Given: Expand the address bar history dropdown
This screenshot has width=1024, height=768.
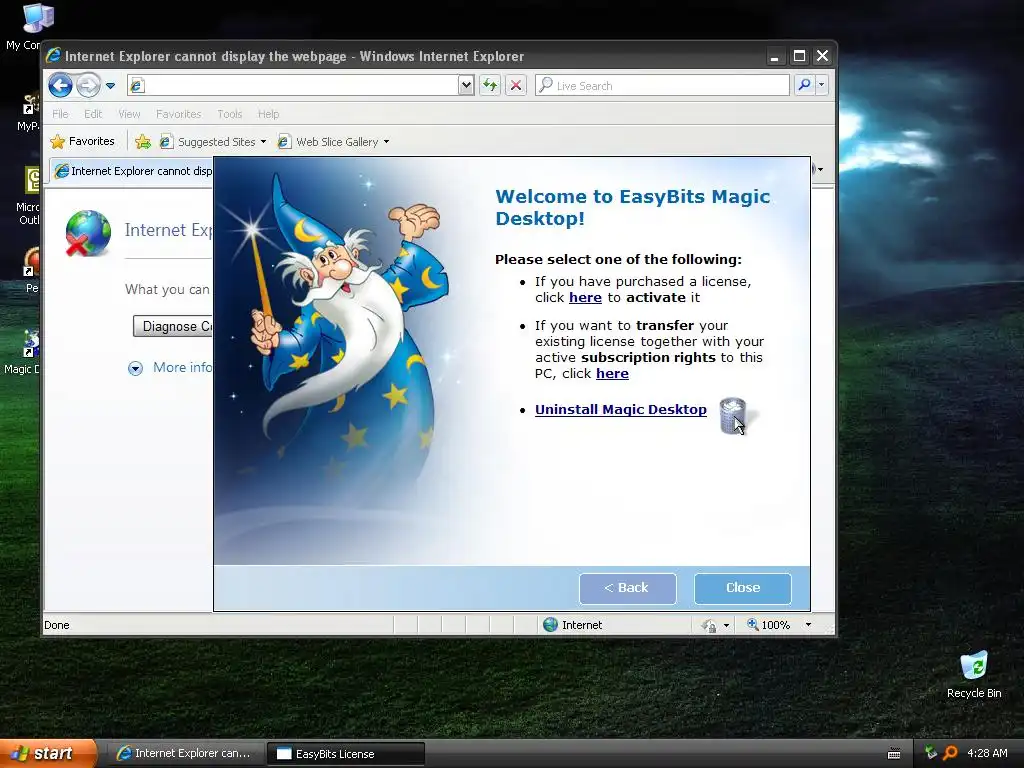Looking at the screenshot, I should point(466,85).
